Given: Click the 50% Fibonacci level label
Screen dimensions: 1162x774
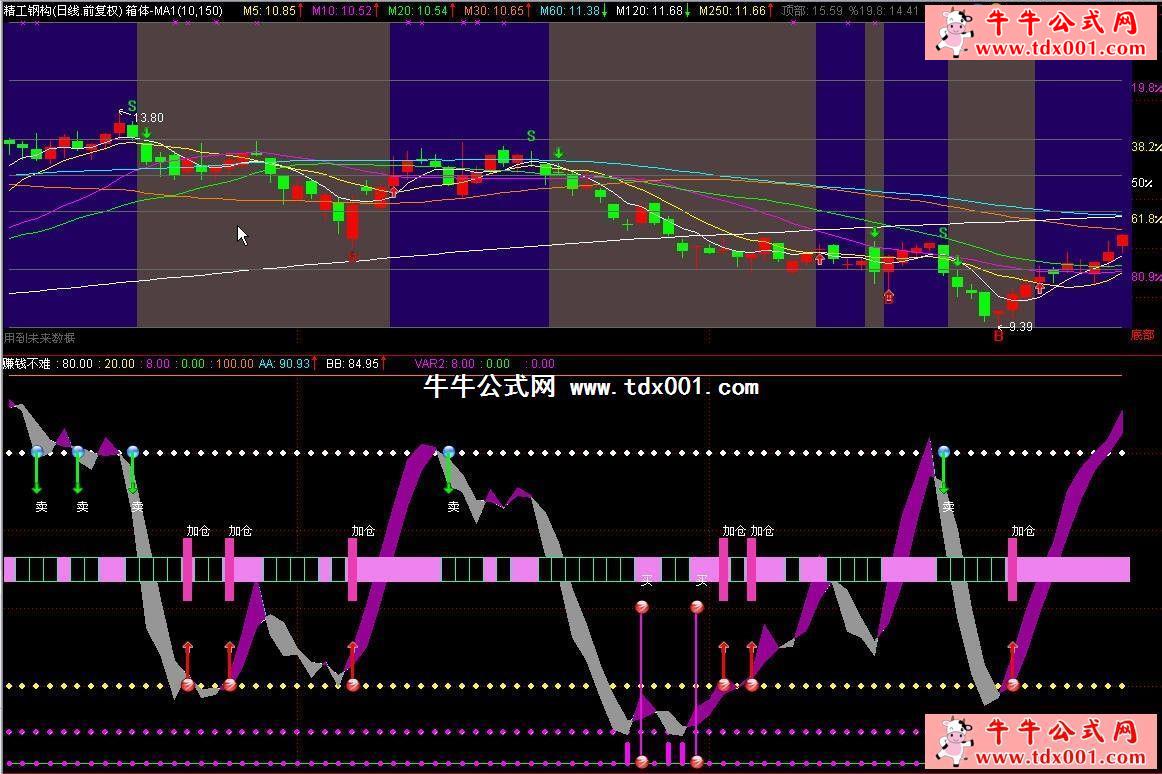Looking at the screenshot, I should coord(1141,183).
